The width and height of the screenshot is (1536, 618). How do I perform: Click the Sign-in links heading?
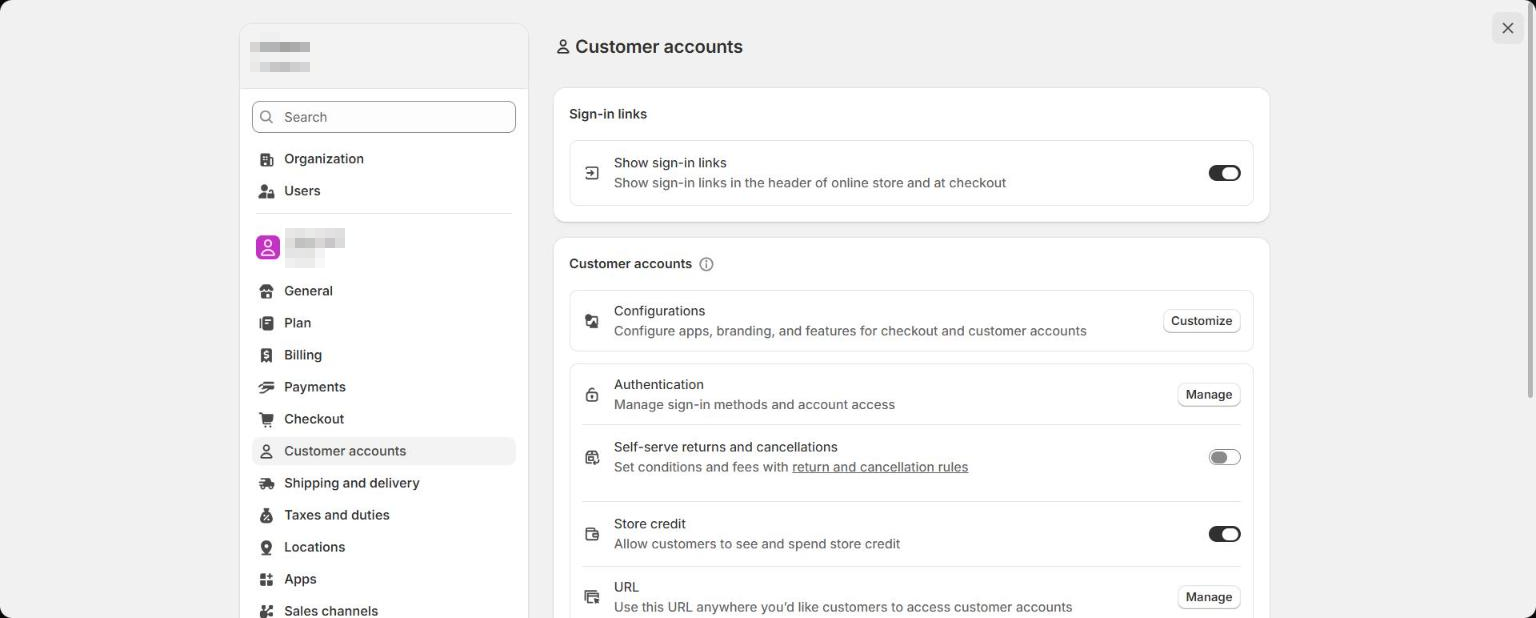[x=608, y=114]
